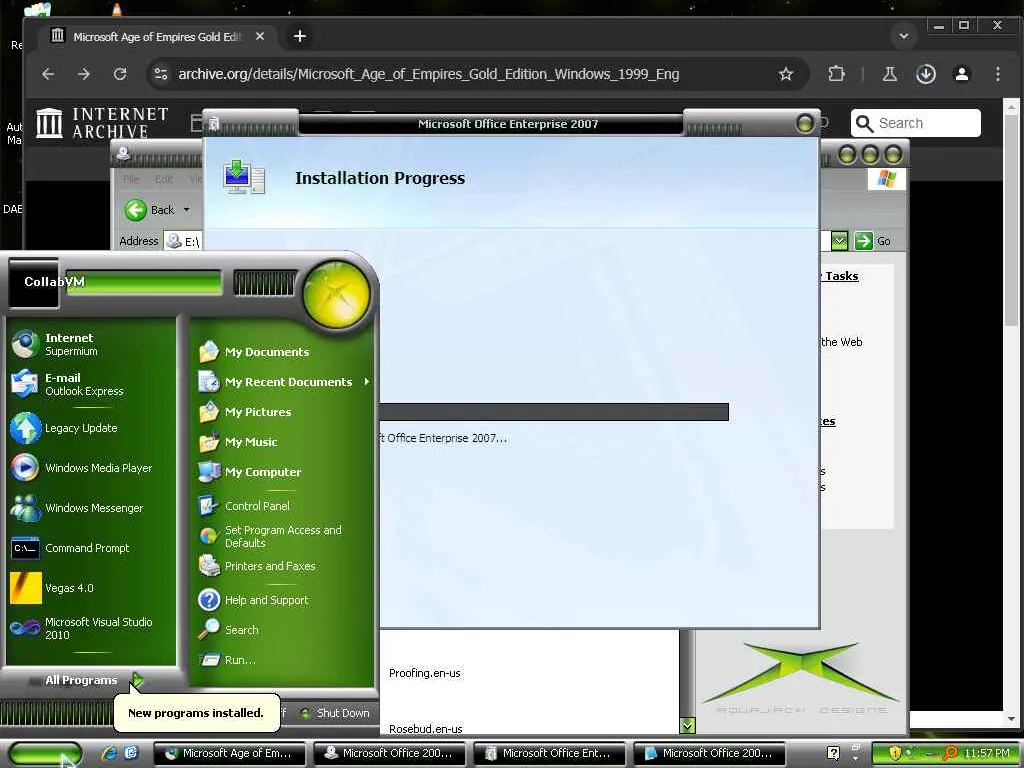The image size is (1024, 768).
Task: Switch to Microsoft Age of Empires taskbar item
Action: tap(231, 753)
